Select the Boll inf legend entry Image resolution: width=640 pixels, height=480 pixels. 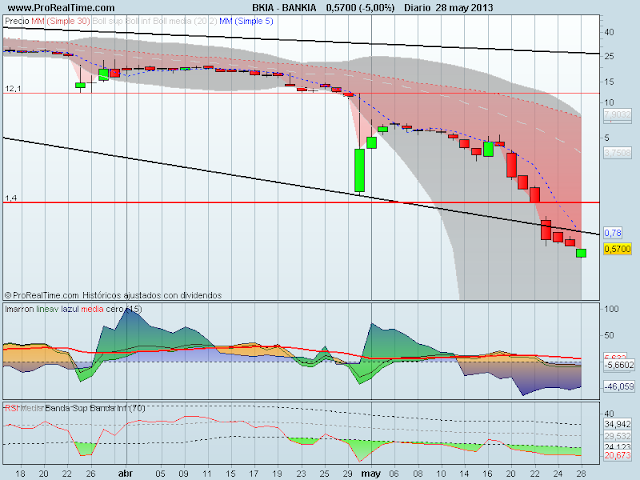coord(138,21)
